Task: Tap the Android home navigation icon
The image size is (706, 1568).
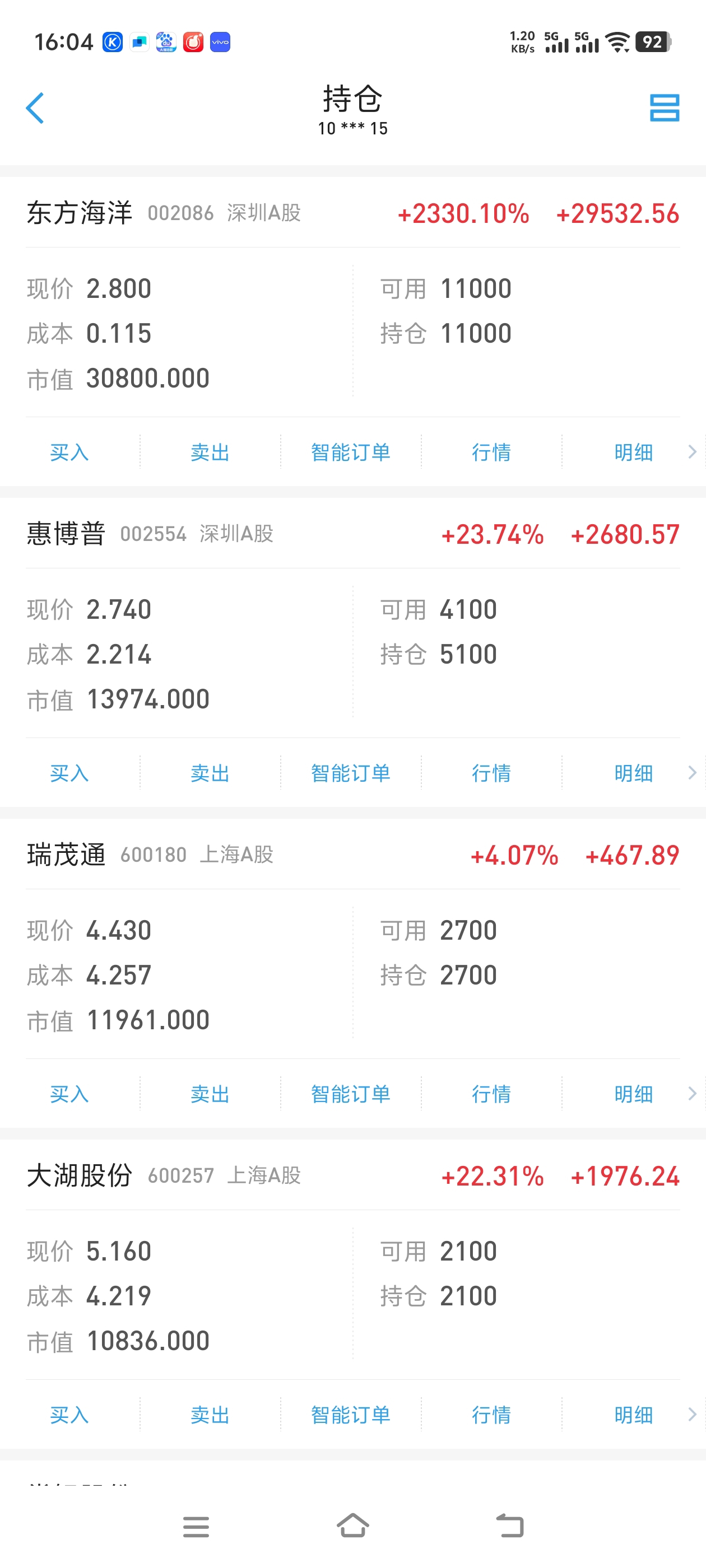Action: [x=352, y=1525]
